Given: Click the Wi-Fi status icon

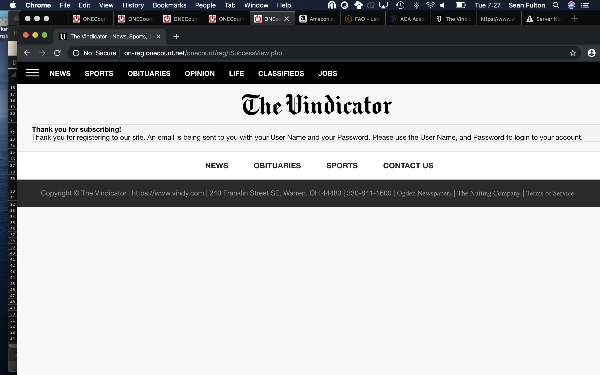Looking at the screenshot, I should click(x=430, y=5).
